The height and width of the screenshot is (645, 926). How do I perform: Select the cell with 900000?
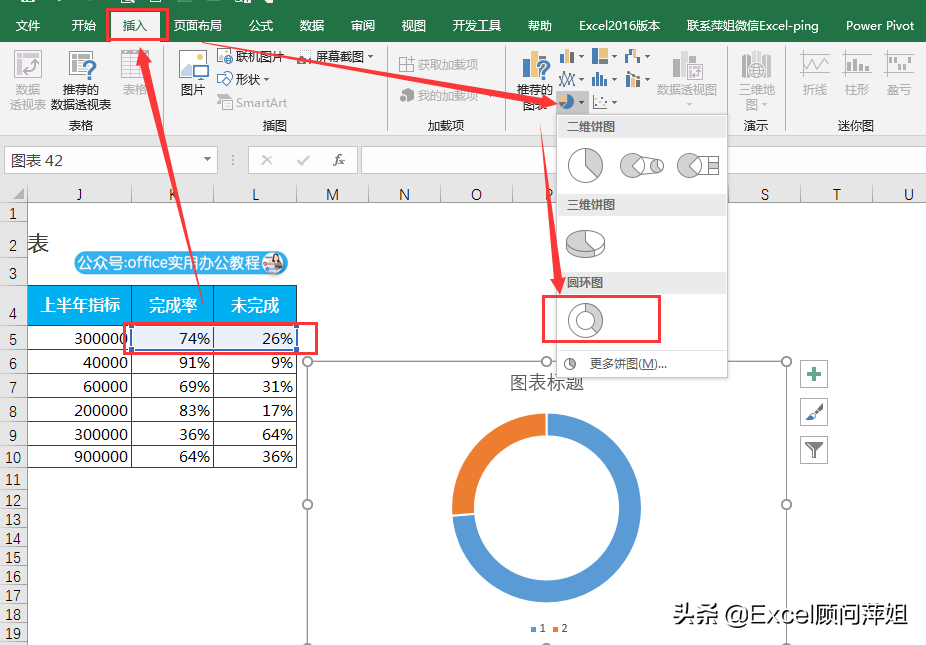80,457
